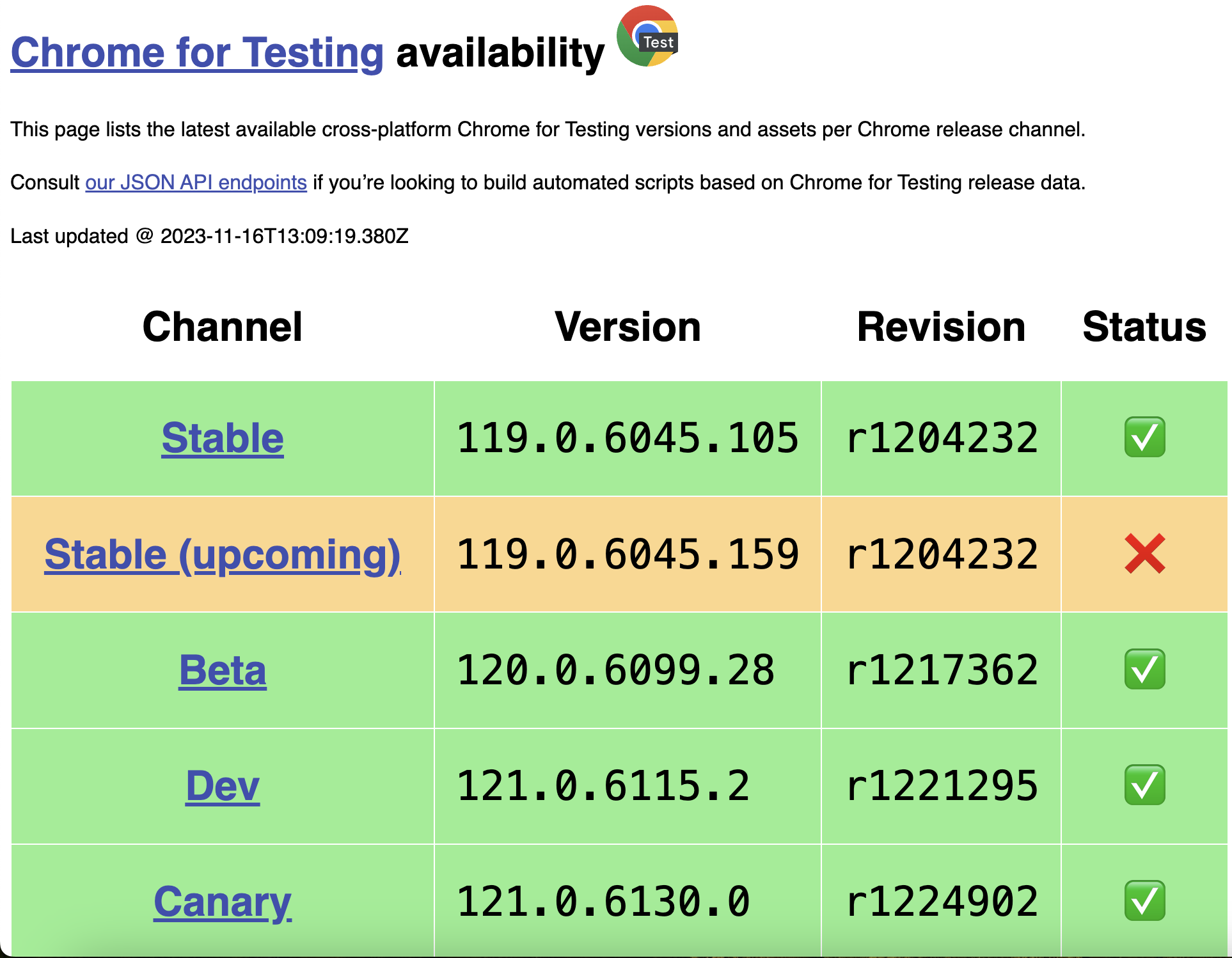
Task: Click the red X status icon
Action: [1144, 554]
